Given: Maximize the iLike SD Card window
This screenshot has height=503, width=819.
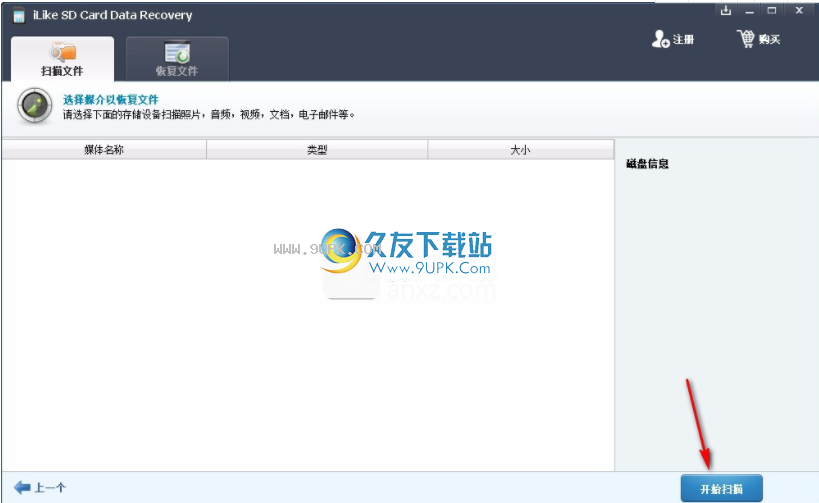Looking at the screenshot, I should point(772,10).
